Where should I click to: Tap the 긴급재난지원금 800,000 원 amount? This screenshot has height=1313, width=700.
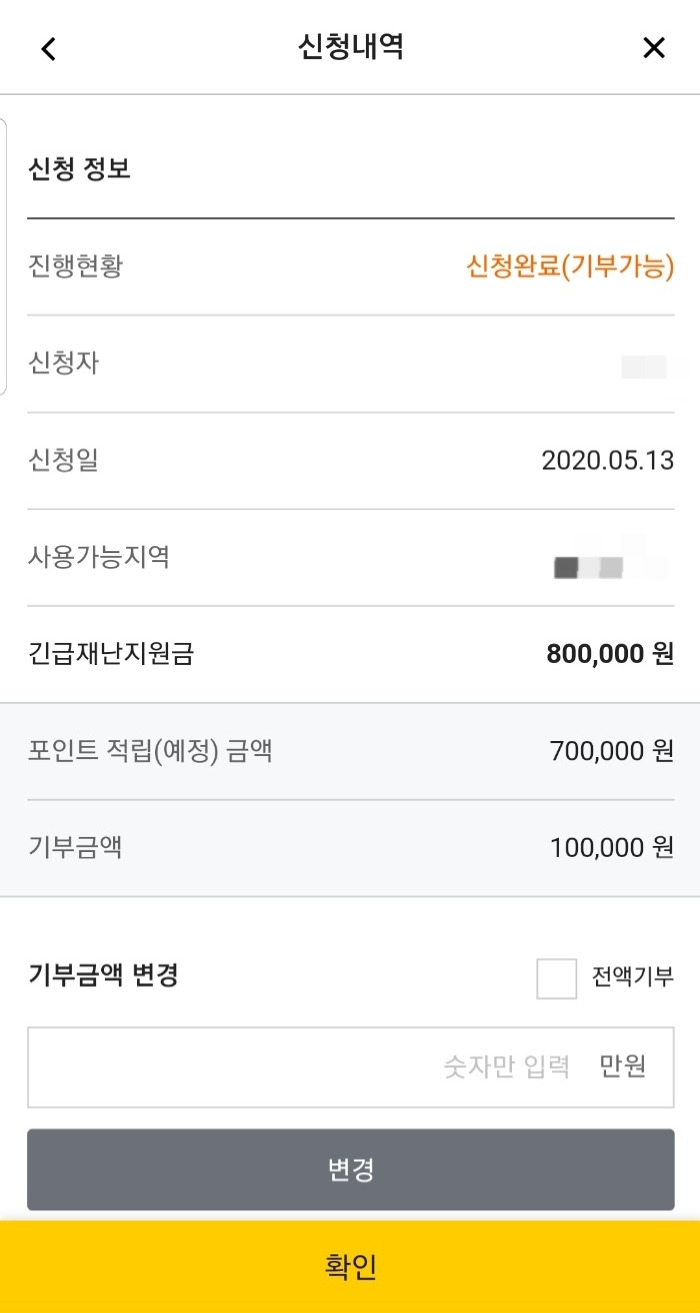tap(610, 654)
